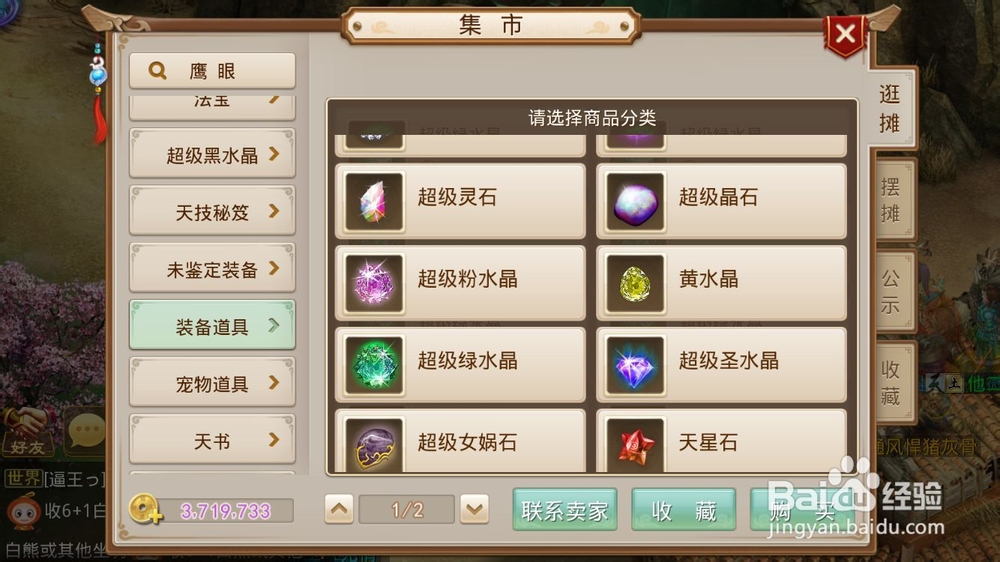1000x562 pixels.
Task: Switch to the 公示 tab
Action: click(892, 291)
